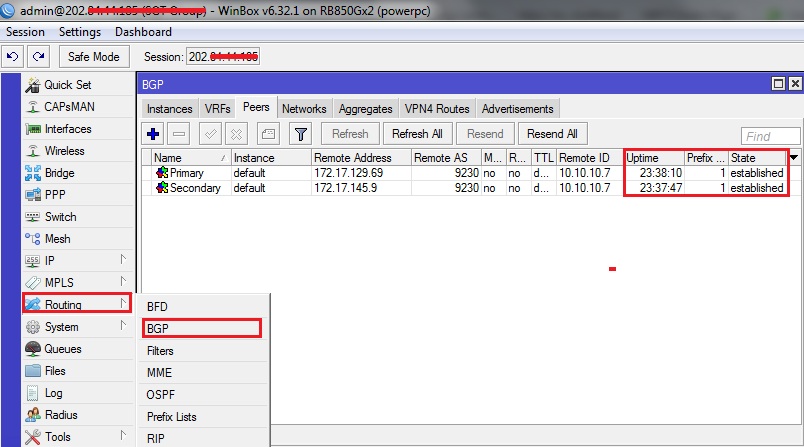Sort by the Name column header
This screenshot has height=447, width=804.
(x=191, y=158)
